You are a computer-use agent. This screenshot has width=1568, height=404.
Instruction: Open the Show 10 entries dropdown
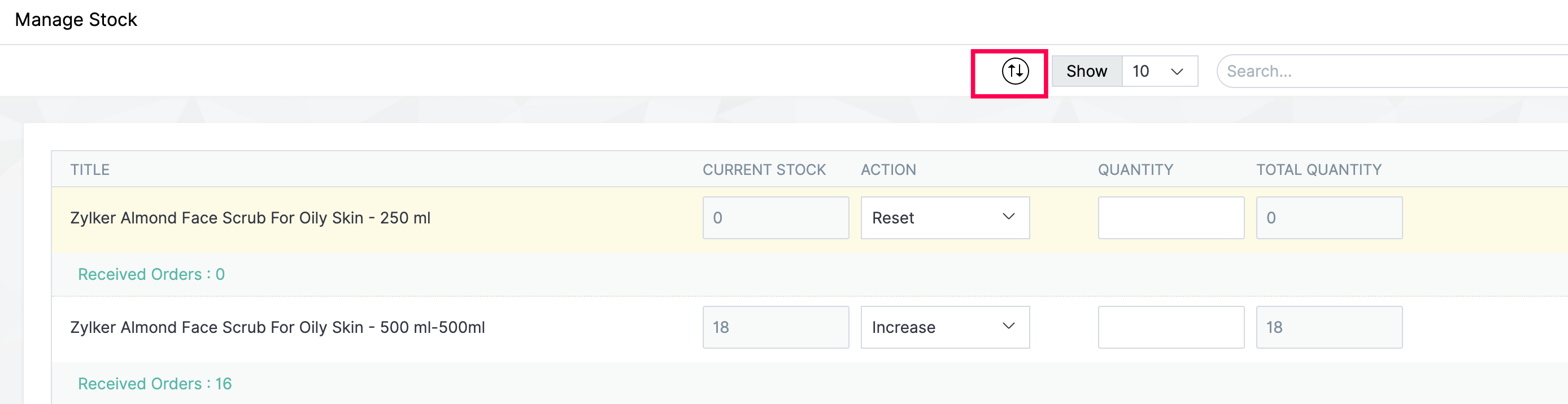[x=1158, y=71]
